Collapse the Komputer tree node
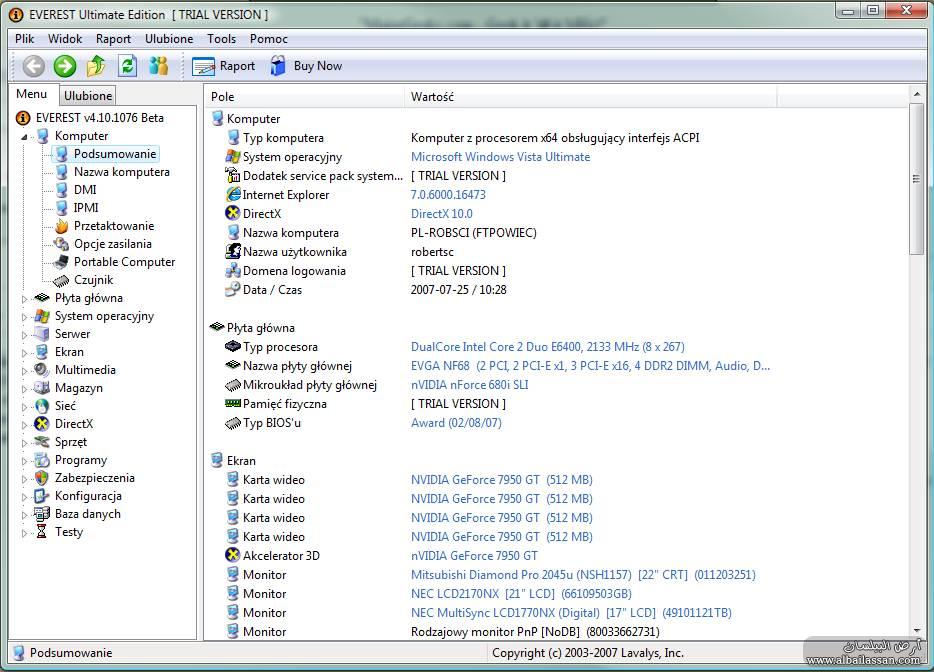 pyautogui.click(x=24, y=137)
